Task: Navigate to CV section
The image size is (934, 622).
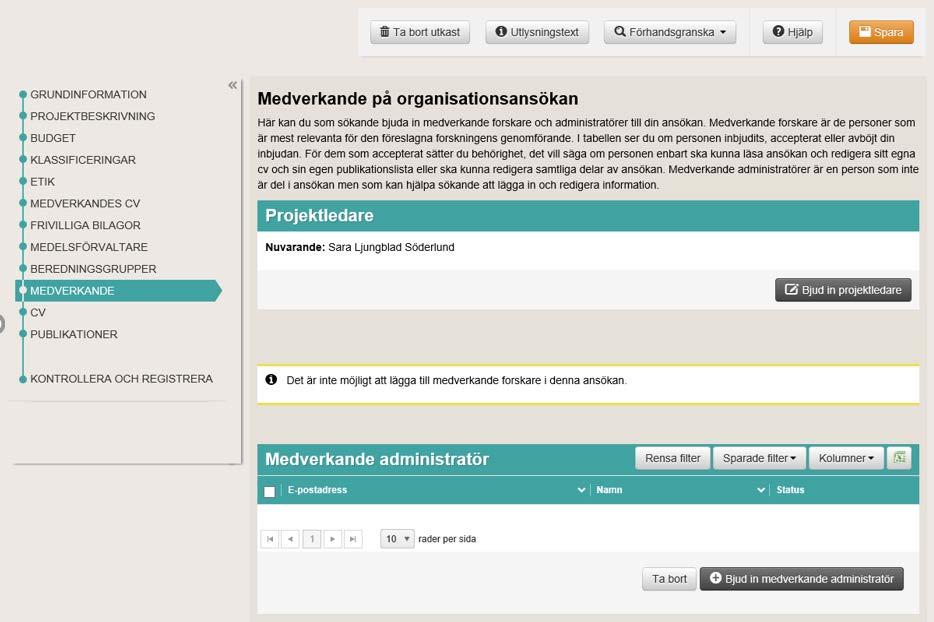Action: coord(38,313)
